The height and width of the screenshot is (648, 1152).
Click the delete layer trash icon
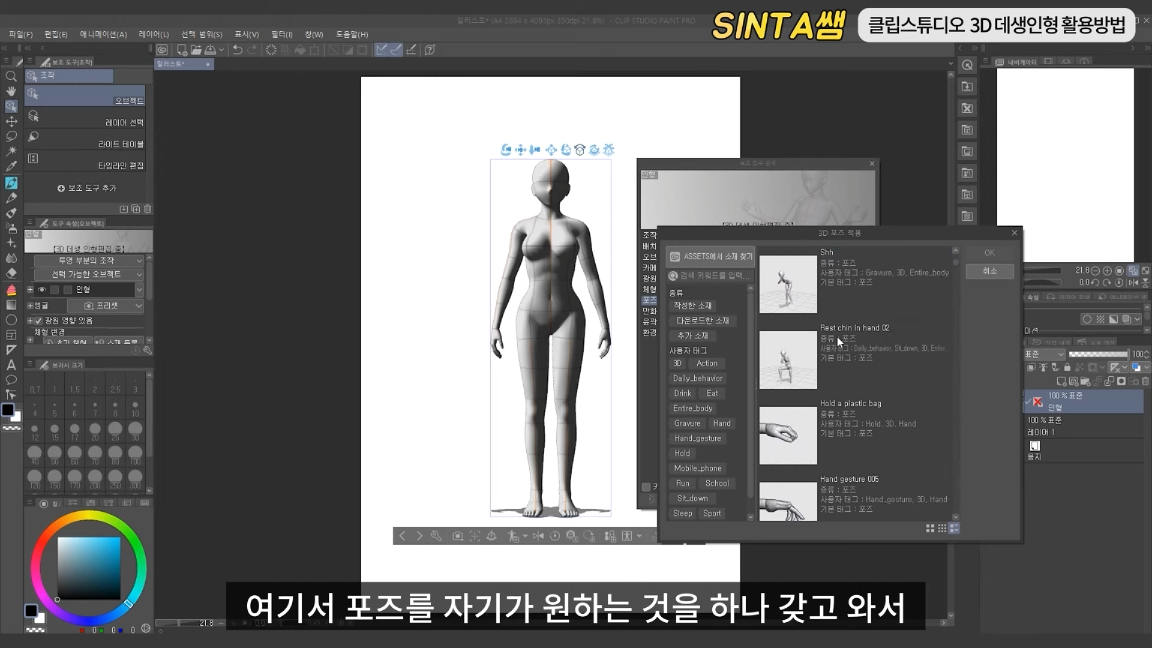(x=1145, y=381)
